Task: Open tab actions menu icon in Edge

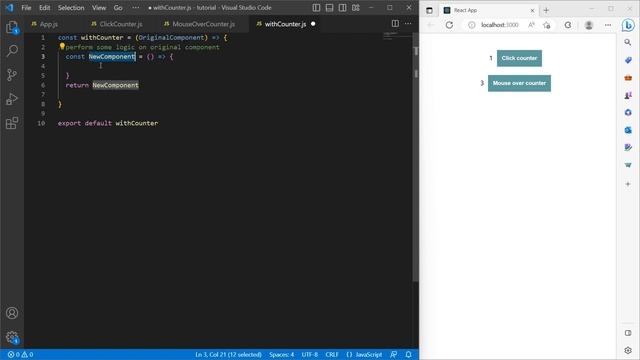Action: [429, 10]
